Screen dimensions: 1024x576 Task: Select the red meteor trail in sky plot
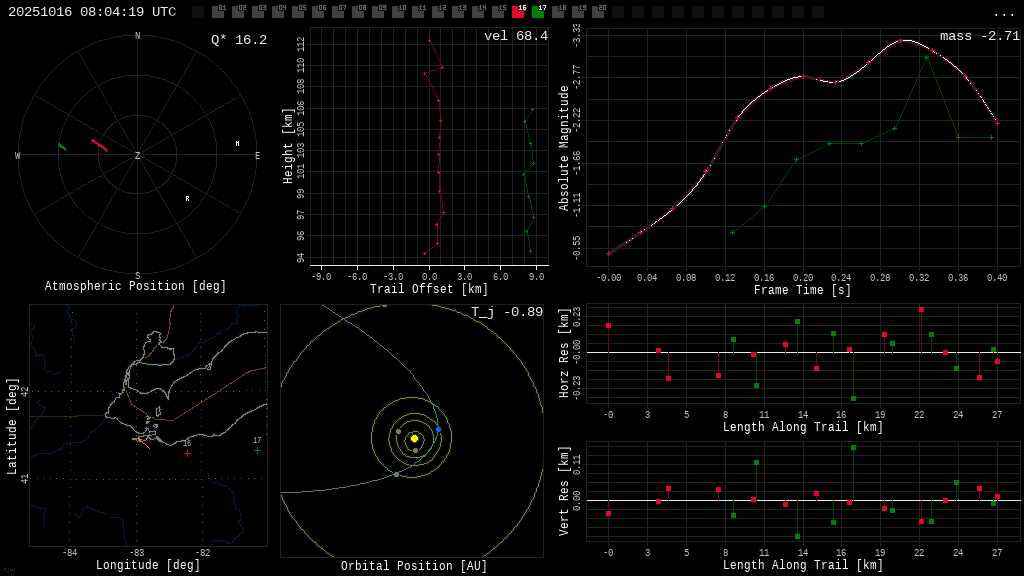99,145
